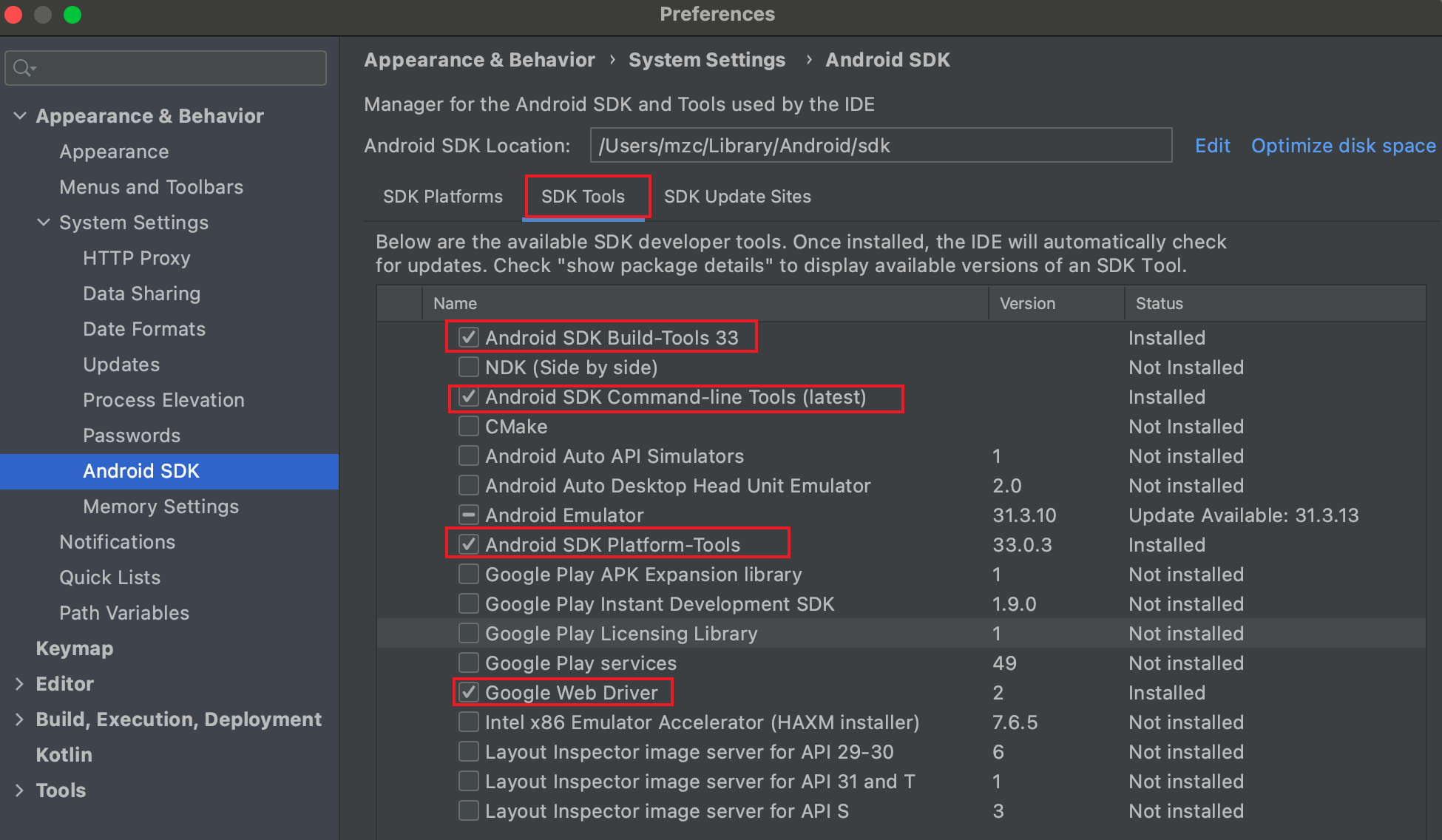Screen dimensions: 1442x840
Task: Click the Android Emulator update available icon
Action: click(469, 515)
